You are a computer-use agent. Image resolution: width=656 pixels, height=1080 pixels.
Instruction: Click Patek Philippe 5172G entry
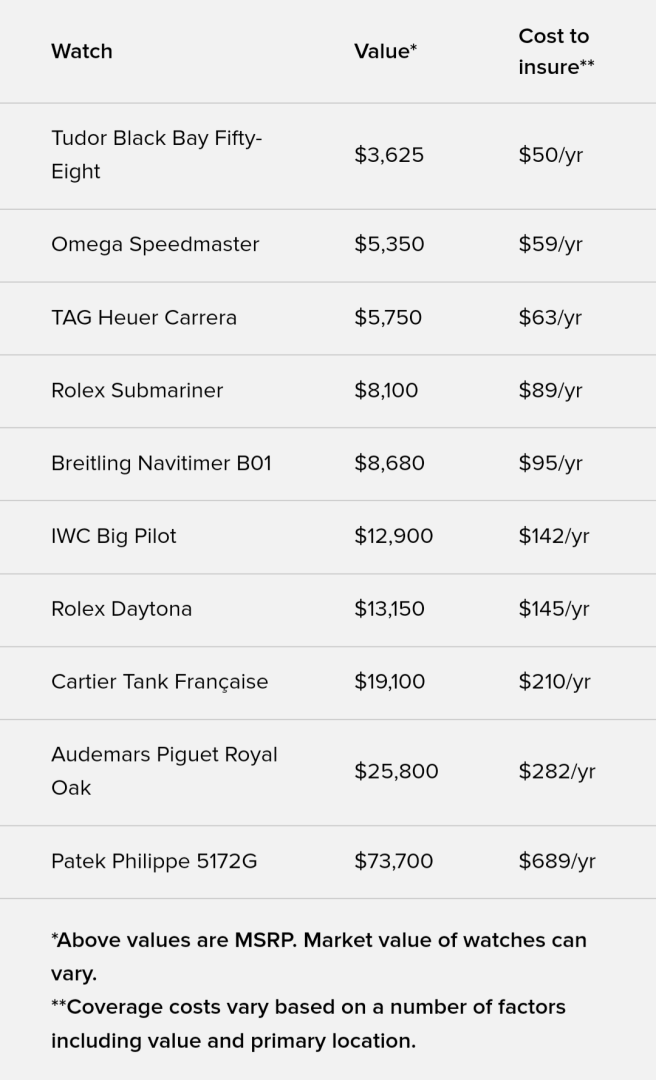tap(154, 862)
